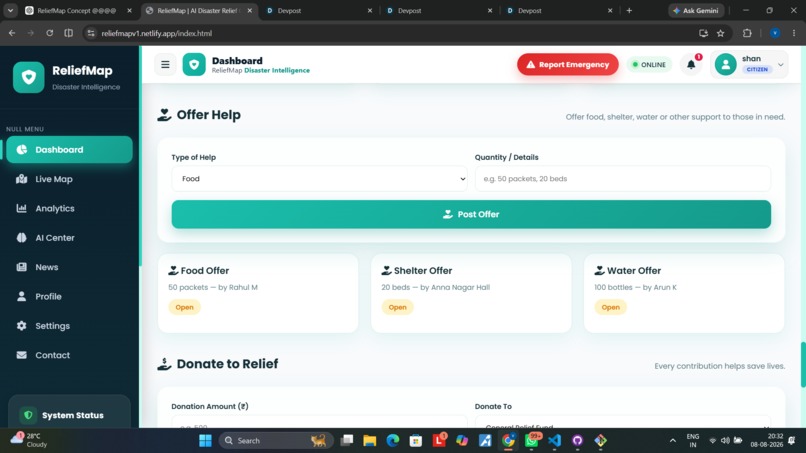Click the Dashboard shield icon in header

(194, 65)
